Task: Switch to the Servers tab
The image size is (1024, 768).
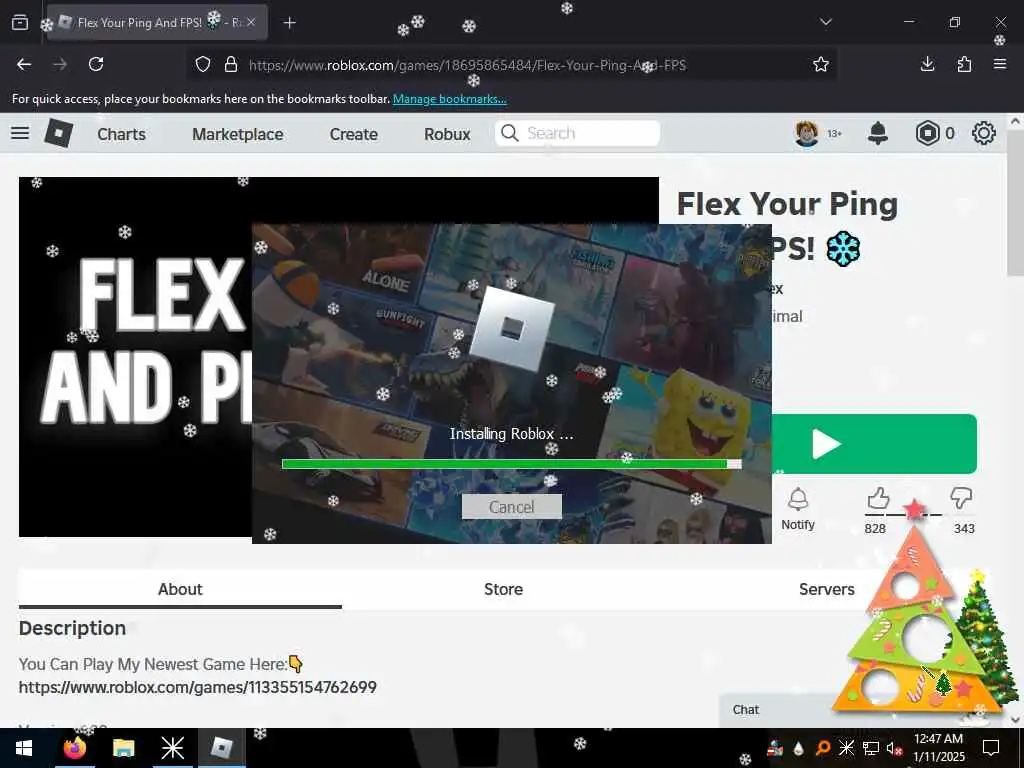Action: 827,589
